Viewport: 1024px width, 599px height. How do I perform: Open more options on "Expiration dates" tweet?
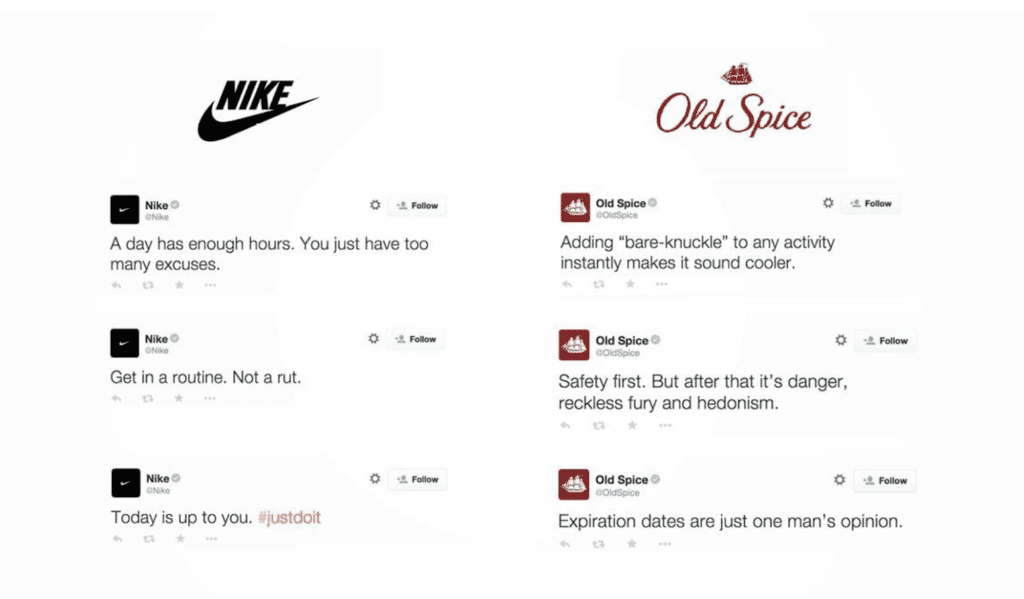(665, 544)
